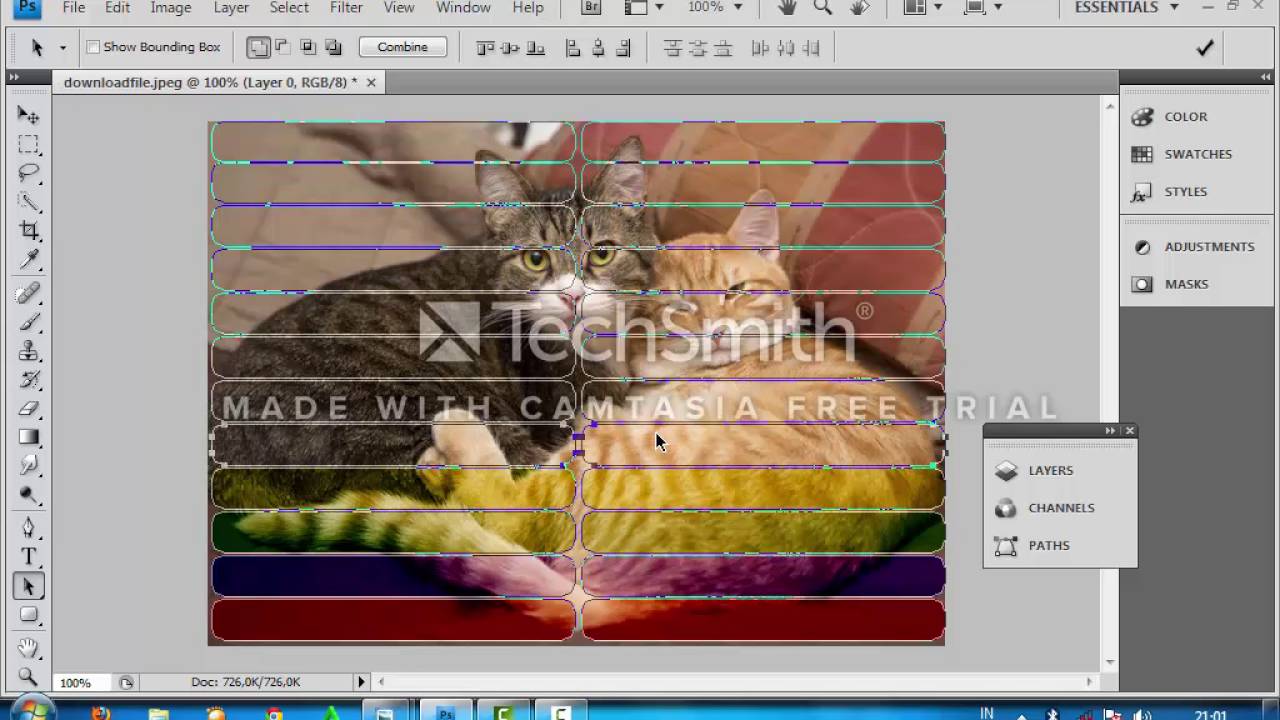
Task: Select the Dodge tool
Action: coord(28,495)
